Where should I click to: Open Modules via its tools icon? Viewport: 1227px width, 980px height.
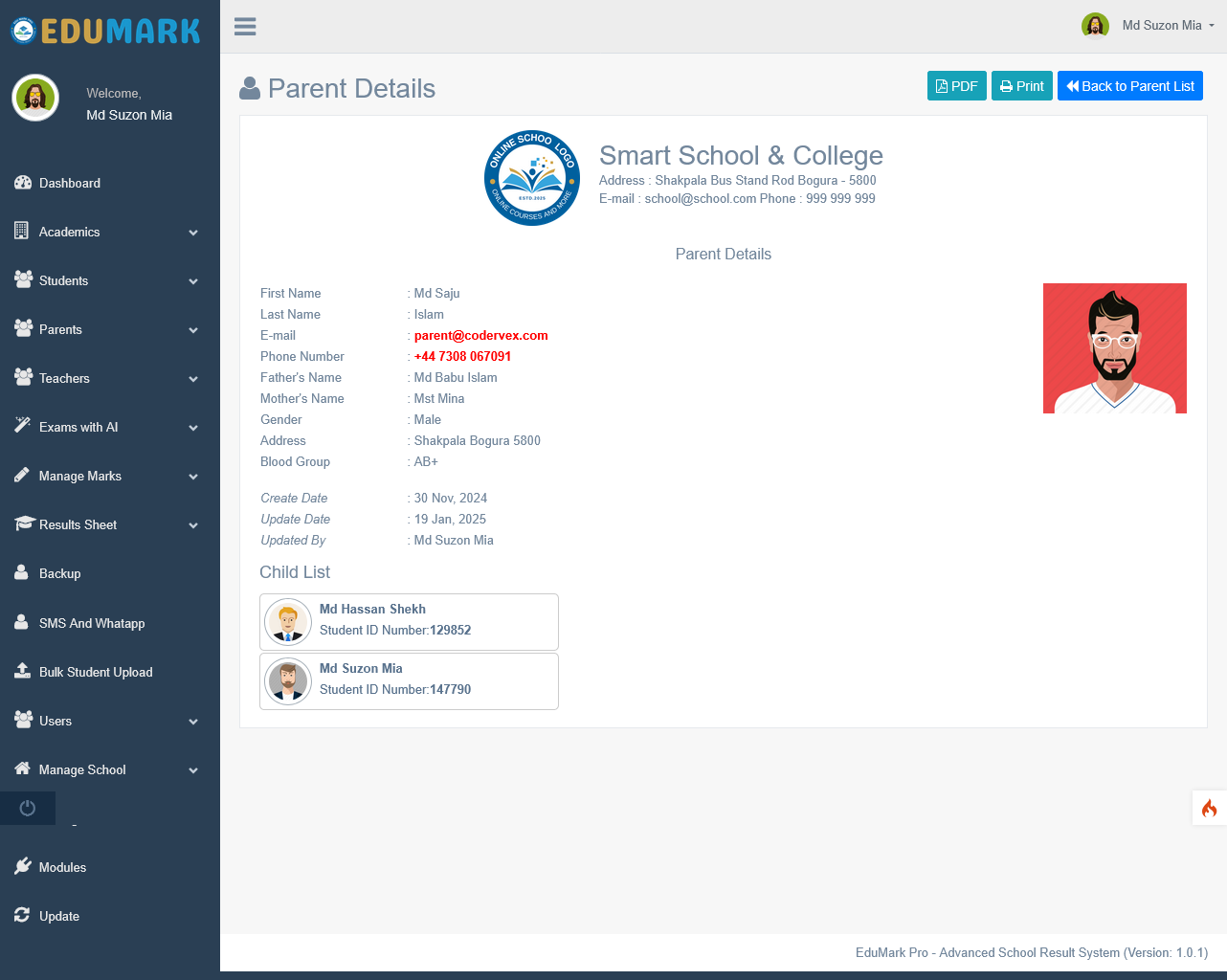[21, 867]
